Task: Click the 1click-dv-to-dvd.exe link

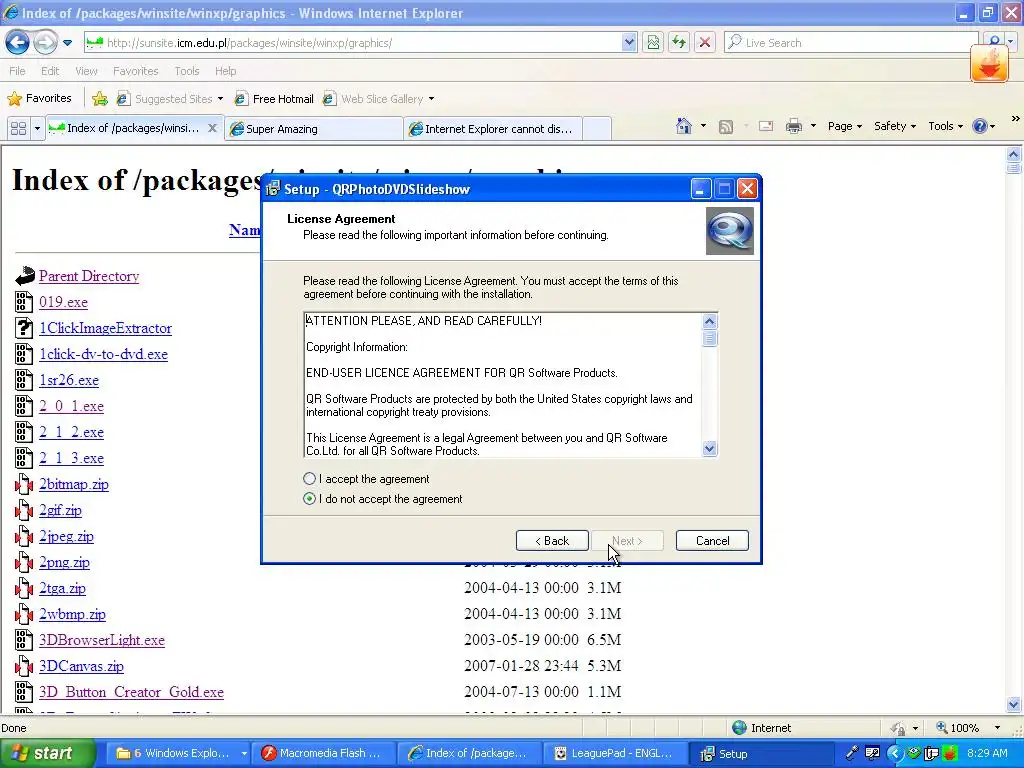Action: (x=103, y=355)
